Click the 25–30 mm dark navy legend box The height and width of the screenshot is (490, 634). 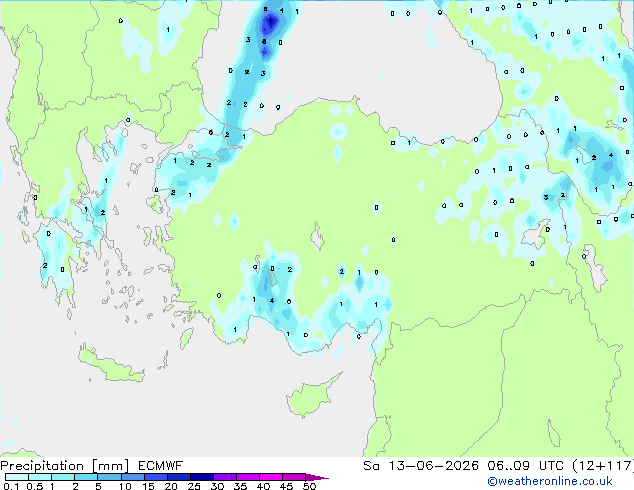point(201,477)
